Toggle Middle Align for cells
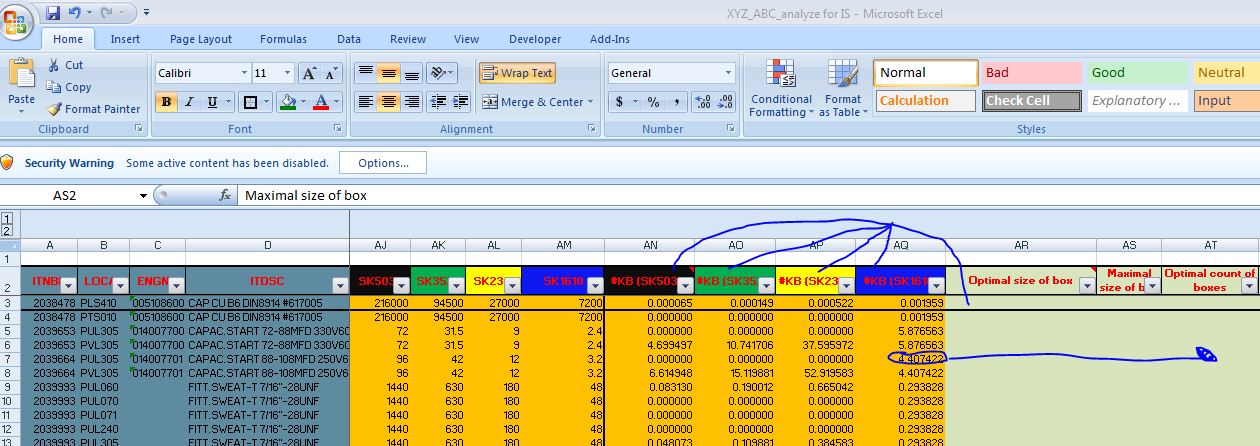 click(388, 73)
